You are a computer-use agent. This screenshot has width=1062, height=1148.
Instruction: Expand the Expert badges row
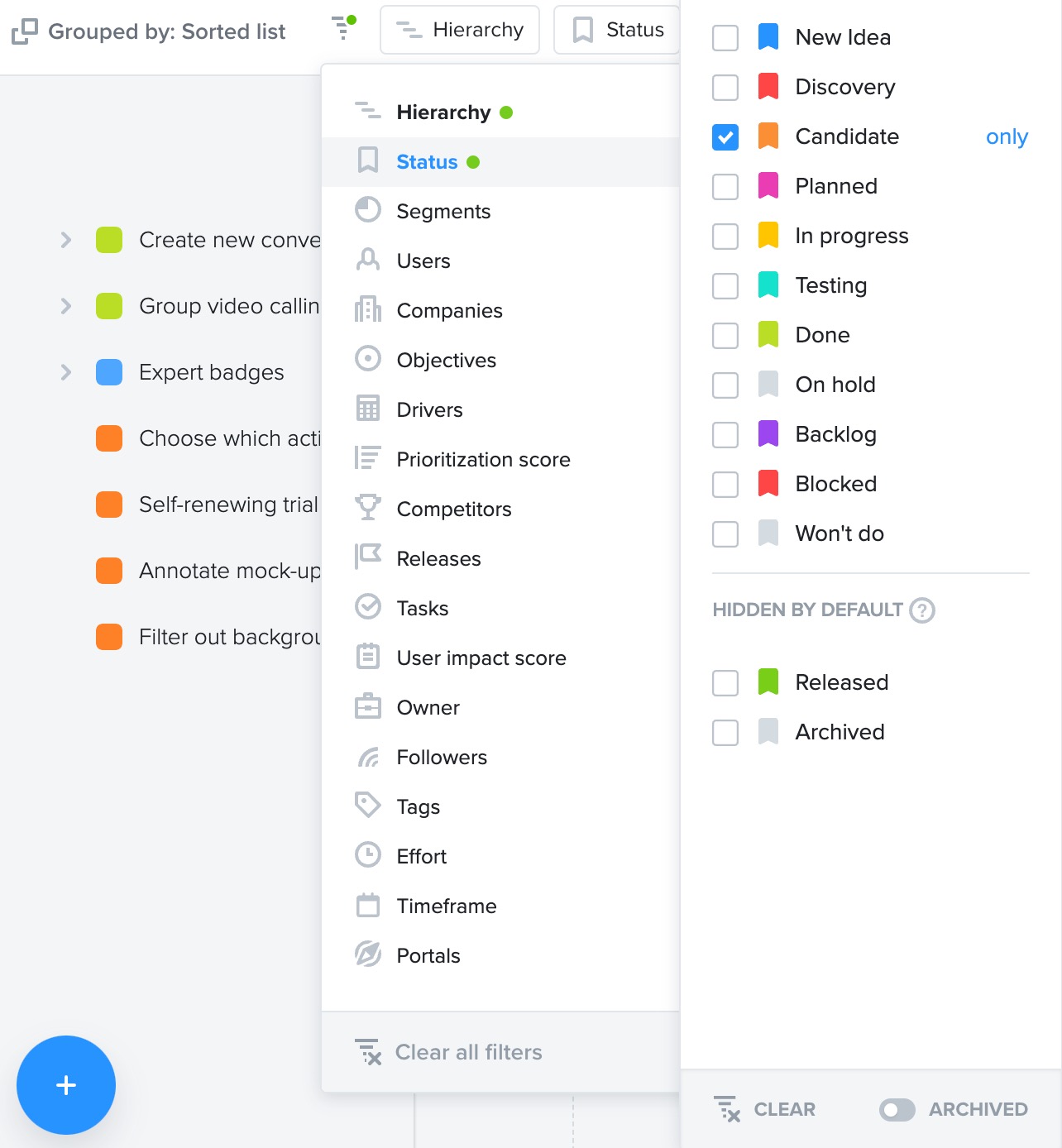point(66,372)
